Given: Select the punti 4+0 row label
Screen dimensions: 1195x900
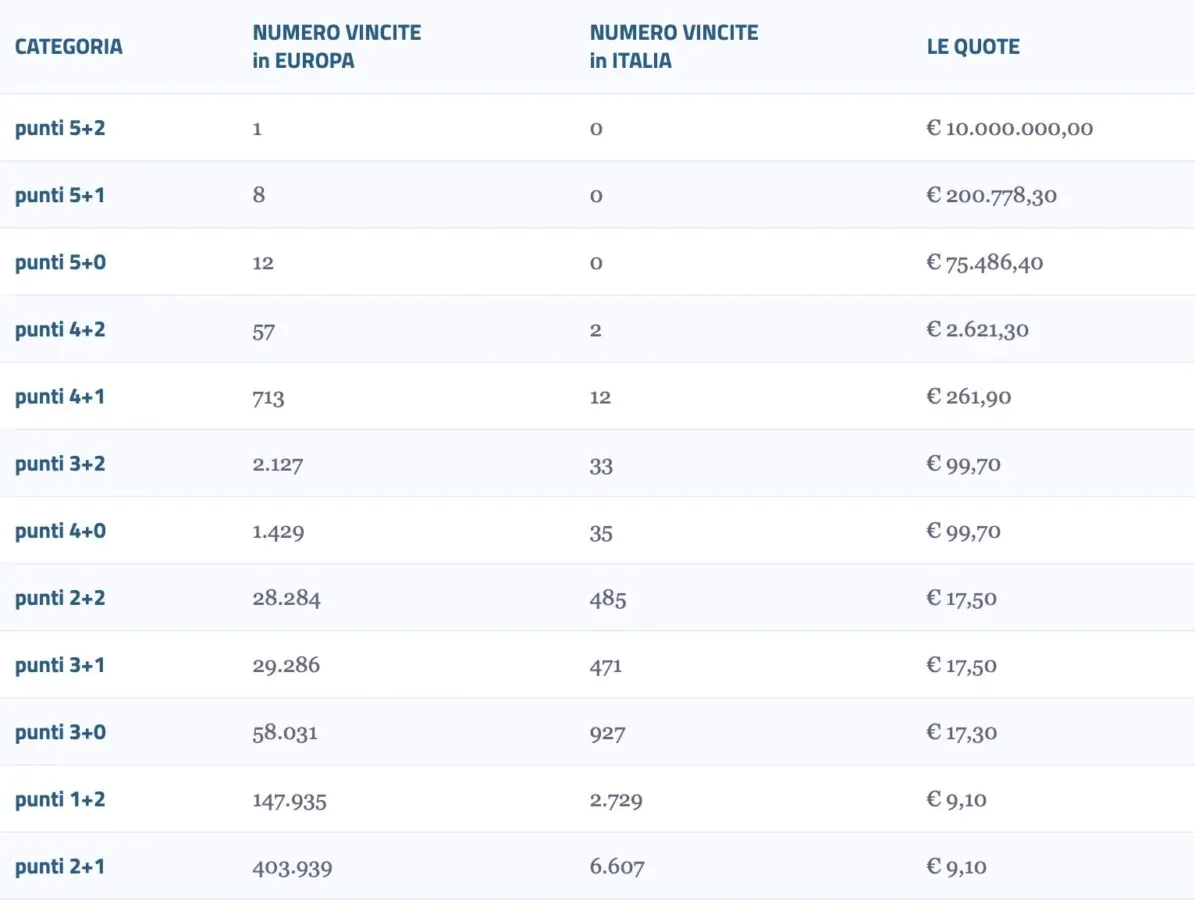Looking at the screenshot, I should [60, 530].
